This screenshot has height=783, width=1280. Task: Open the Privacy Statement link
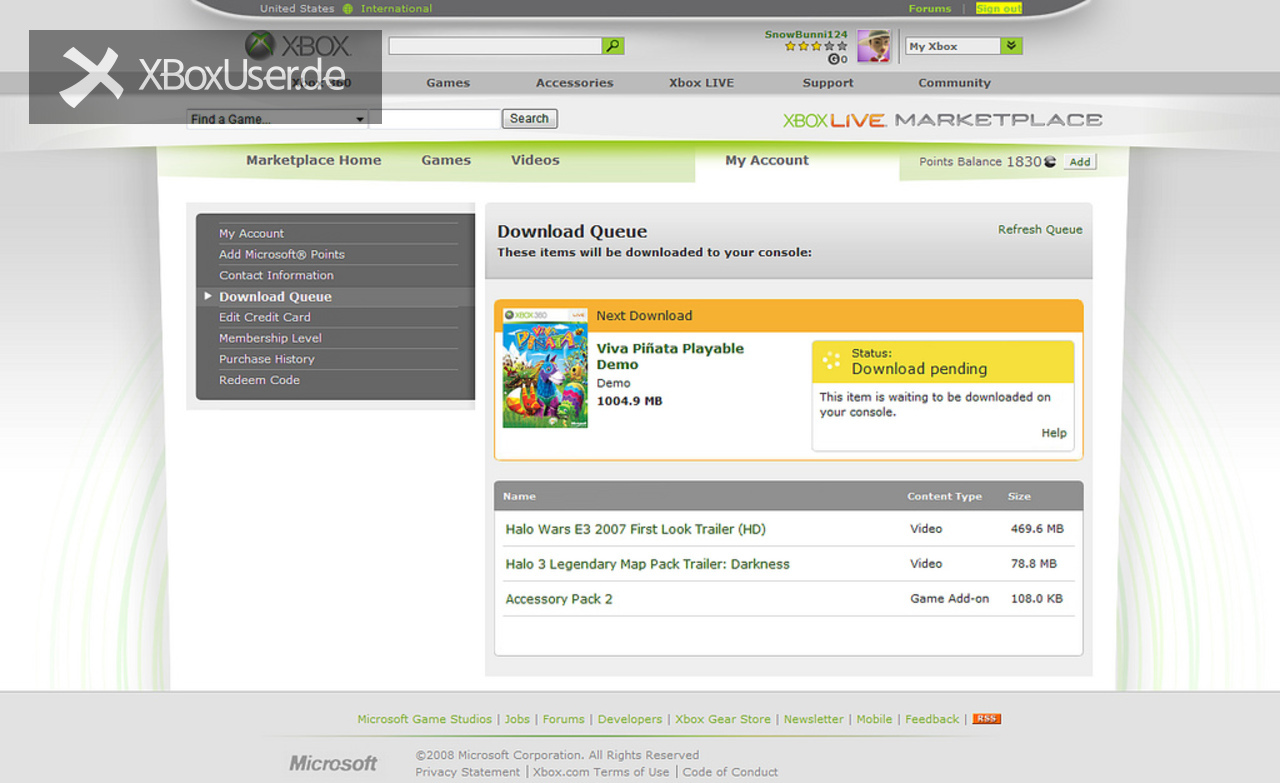[x=468, y=772]
